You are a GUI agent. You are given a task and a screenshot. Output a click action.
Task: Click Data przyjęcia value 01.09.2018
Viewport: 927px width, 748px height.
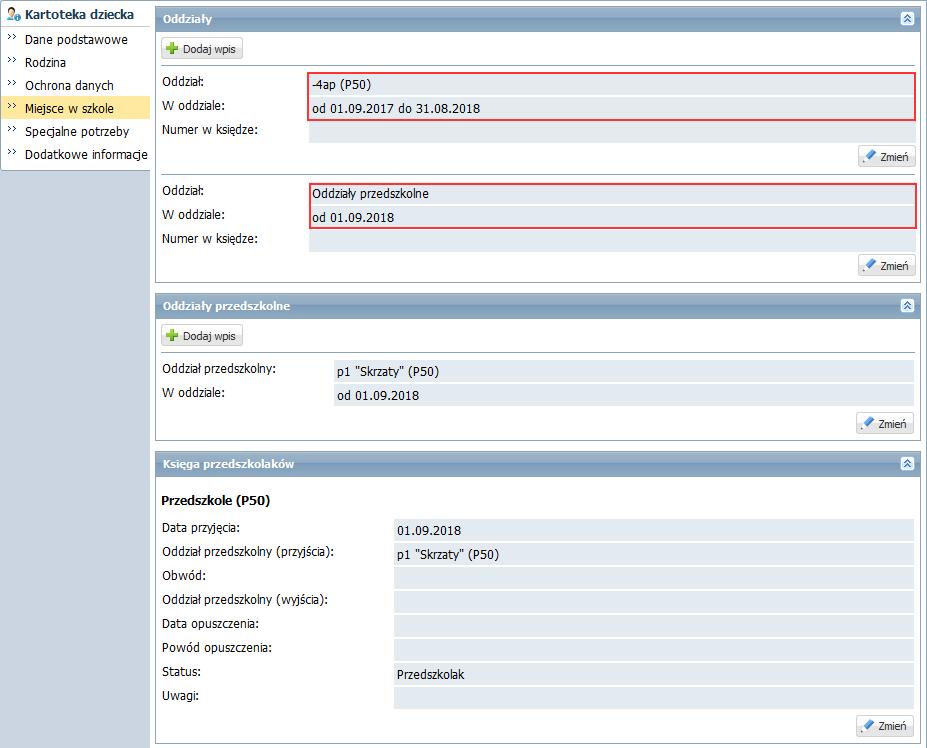[654, 530]
